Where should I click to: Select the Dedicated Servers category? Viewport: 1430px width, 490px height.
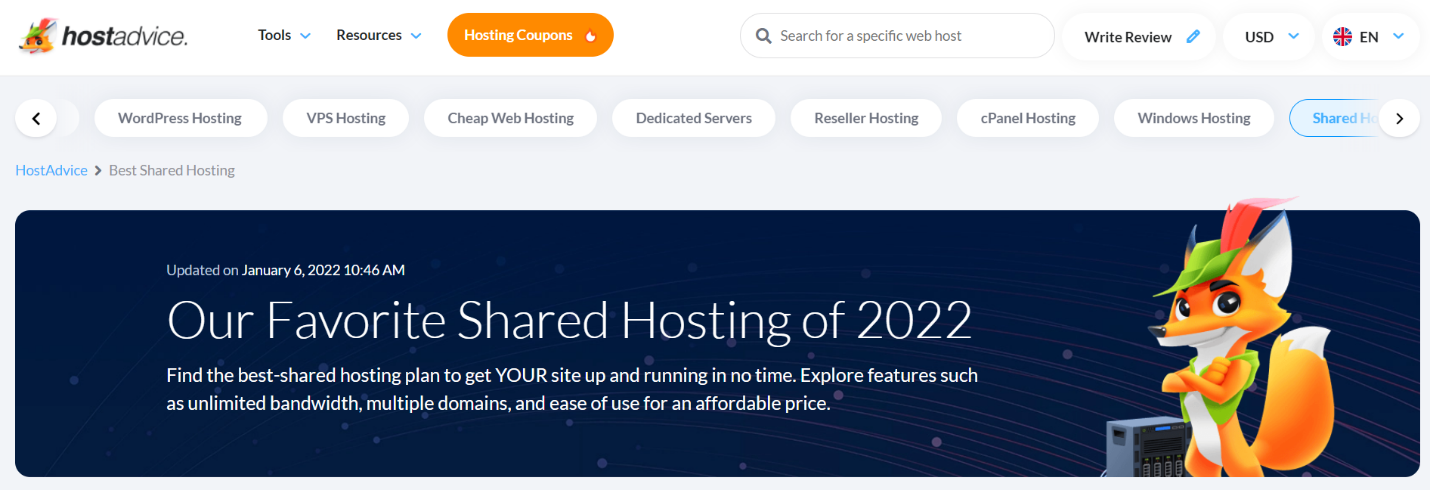694,118
